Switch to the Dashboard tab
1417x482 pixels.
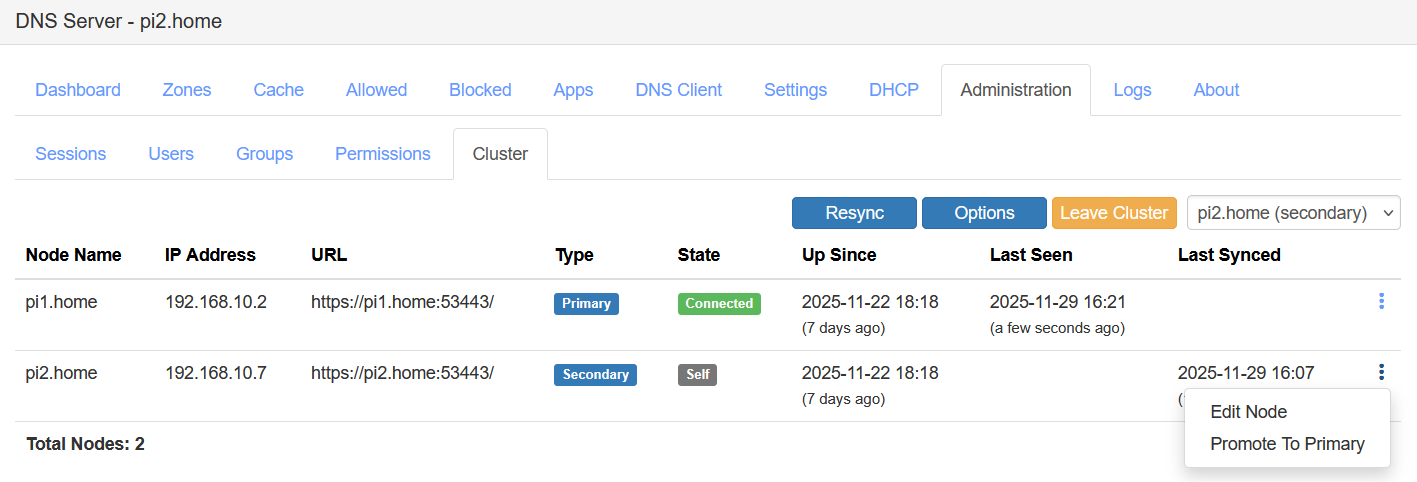point(78,90)
